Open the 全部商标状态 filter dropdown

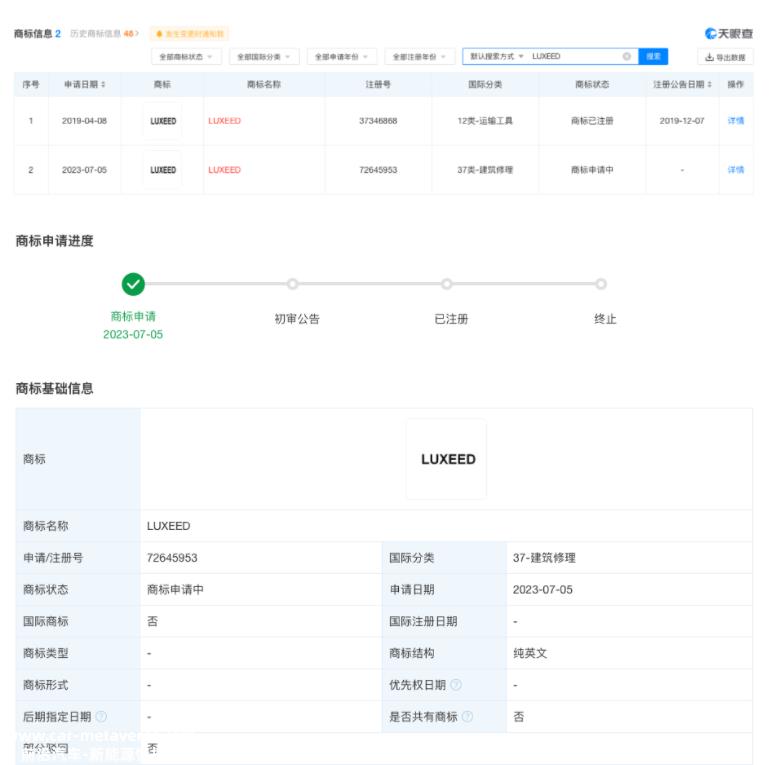point(186,57)
